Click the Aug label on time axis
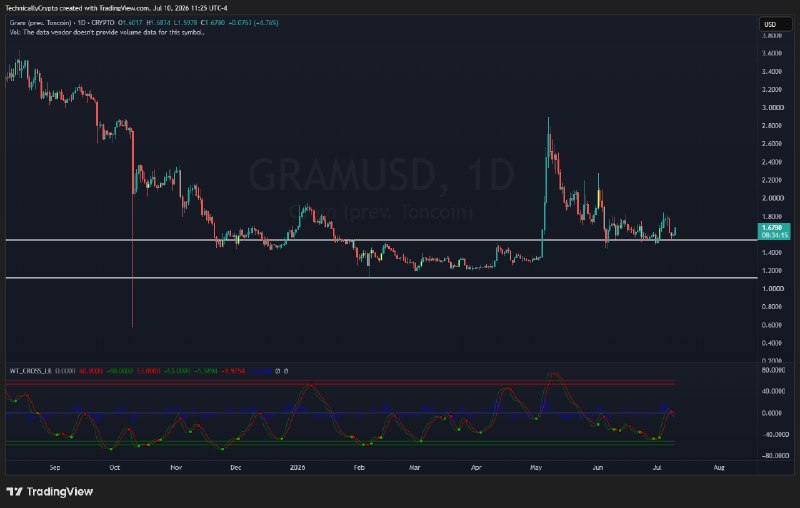This screenshot has height=508, width=800. 718,467
